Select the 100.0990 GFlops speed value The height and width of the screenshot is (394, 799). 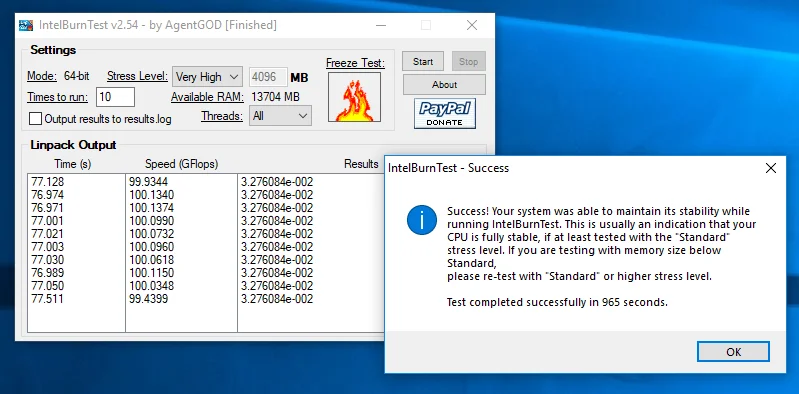151,221
